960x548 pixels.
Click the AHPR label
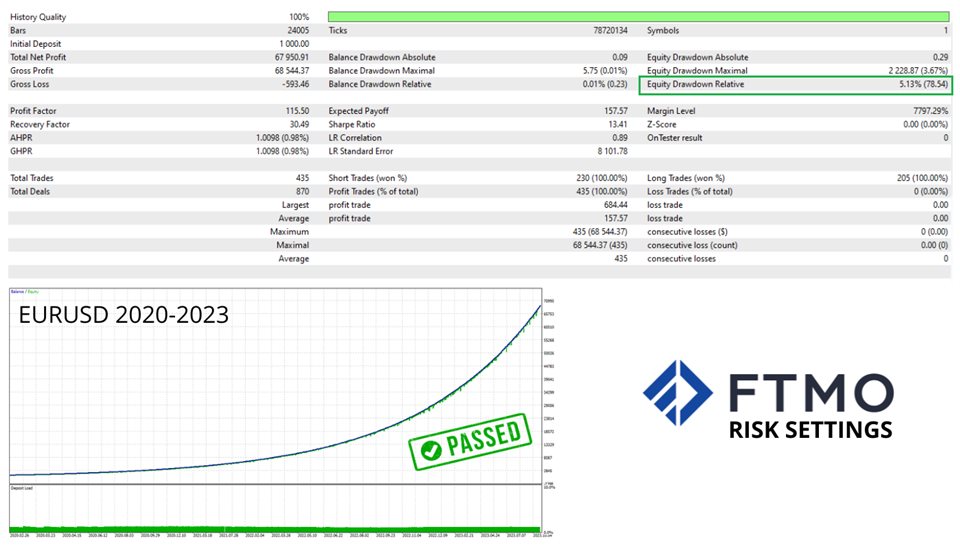click(x=21, y=138)
